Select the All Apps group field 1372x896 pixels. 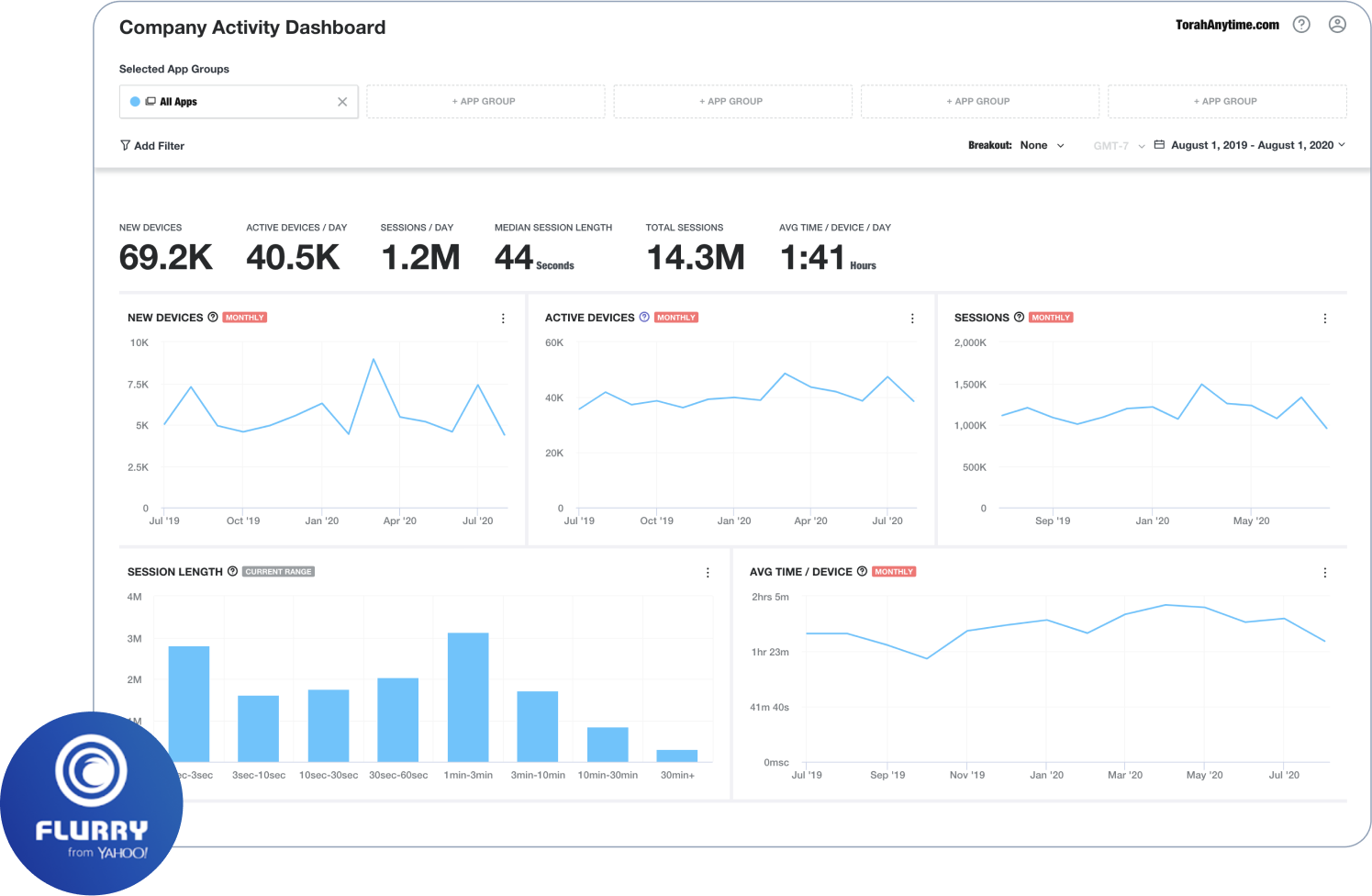239,102
